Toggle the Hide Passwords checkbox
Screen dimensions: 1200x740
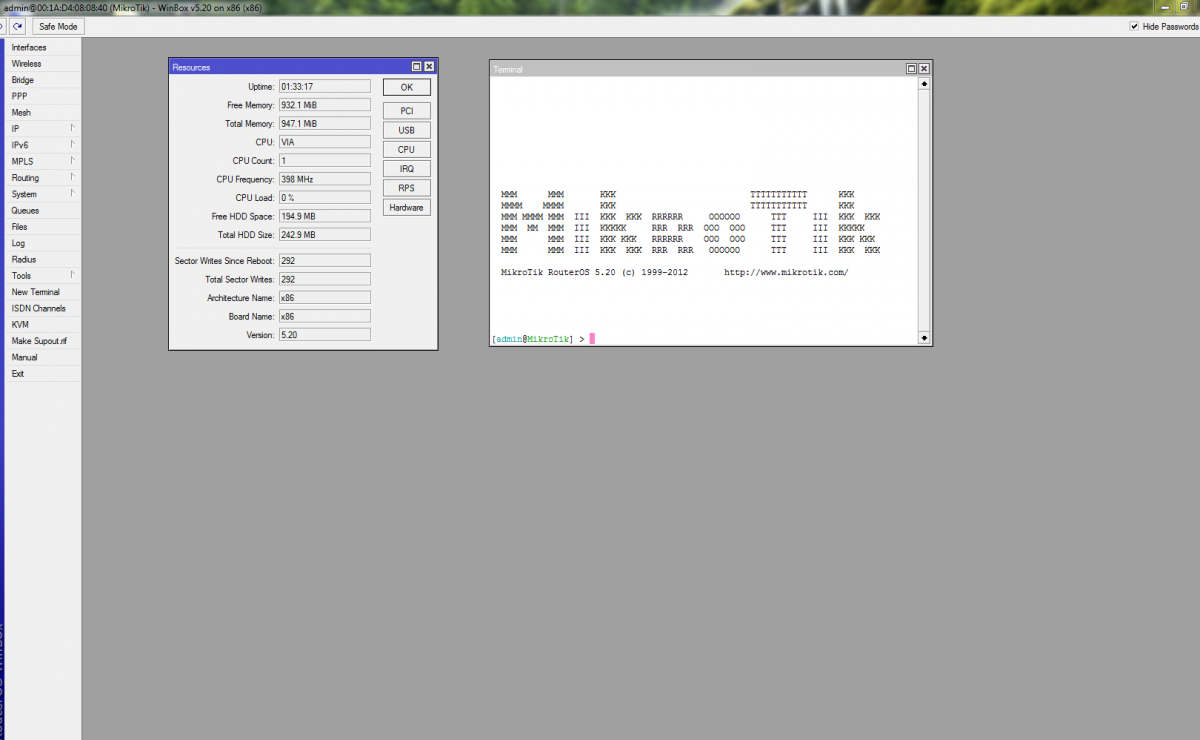1134,27
